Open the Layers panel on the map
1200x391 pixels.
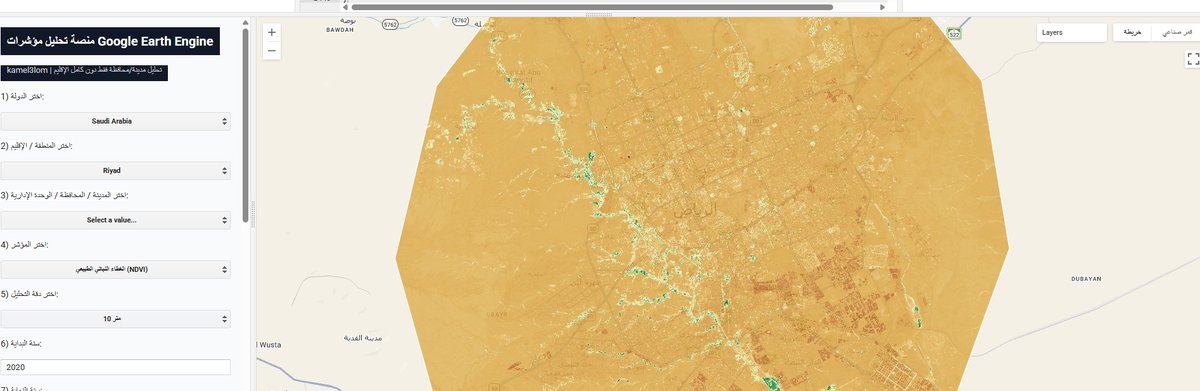click(x=1071, y=32)
